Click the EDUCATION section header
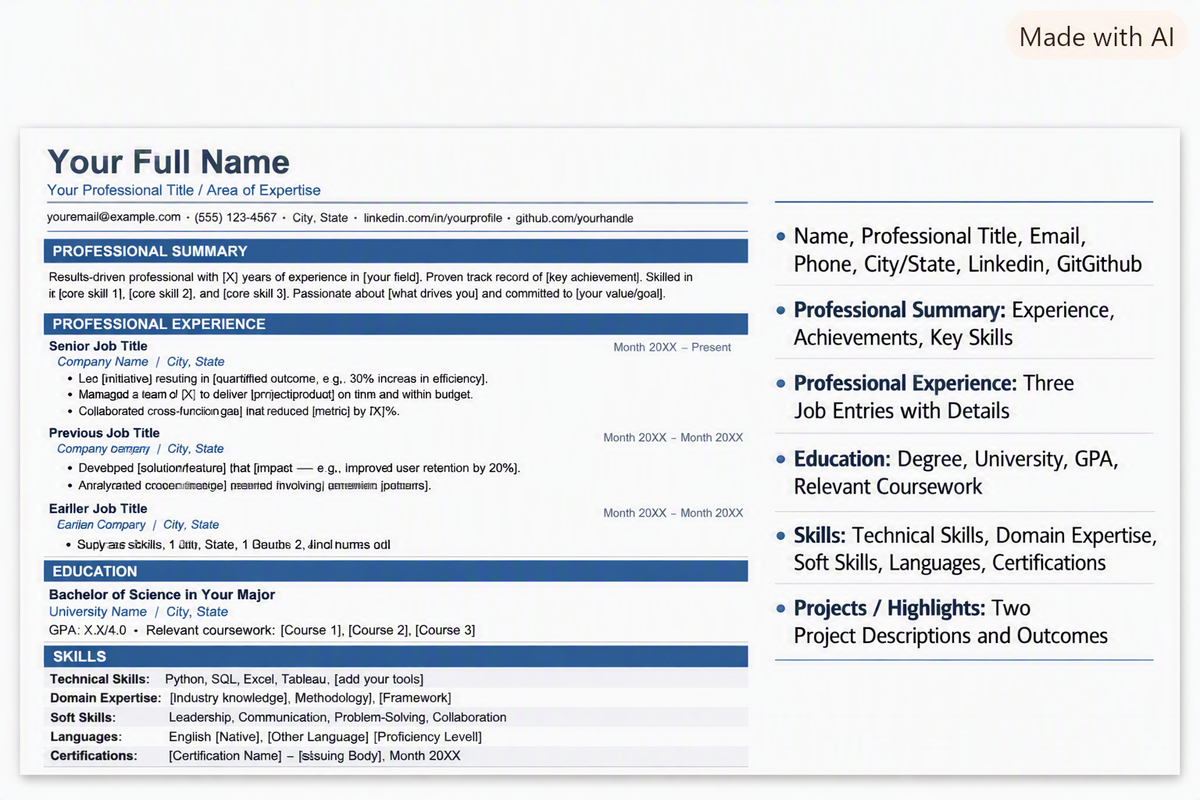Image resolution: width=1200 pixels, height=800 pixels. pos(396,571)
